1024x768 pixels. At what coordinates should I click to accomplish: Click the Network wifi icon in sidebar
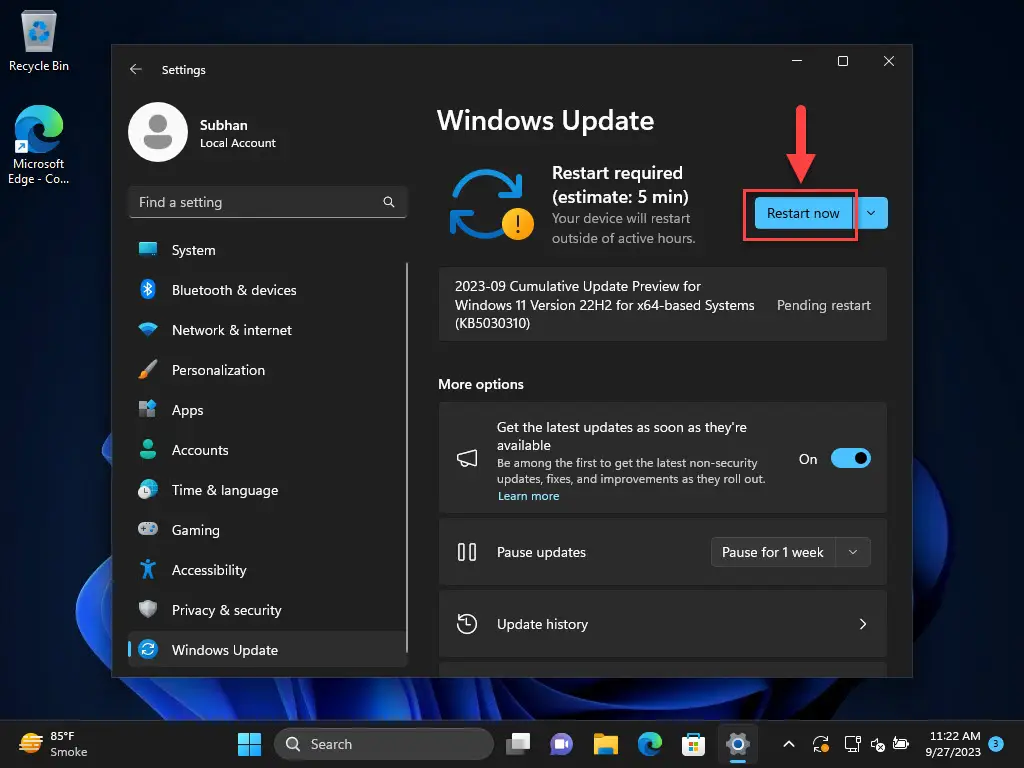coord(148,329)
